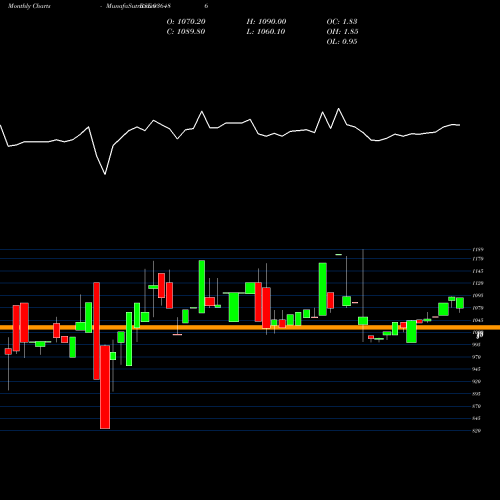The width and height of the screenshot is (500, 500).
Task: Click the orange horizontal price level line
Action: 250,328
